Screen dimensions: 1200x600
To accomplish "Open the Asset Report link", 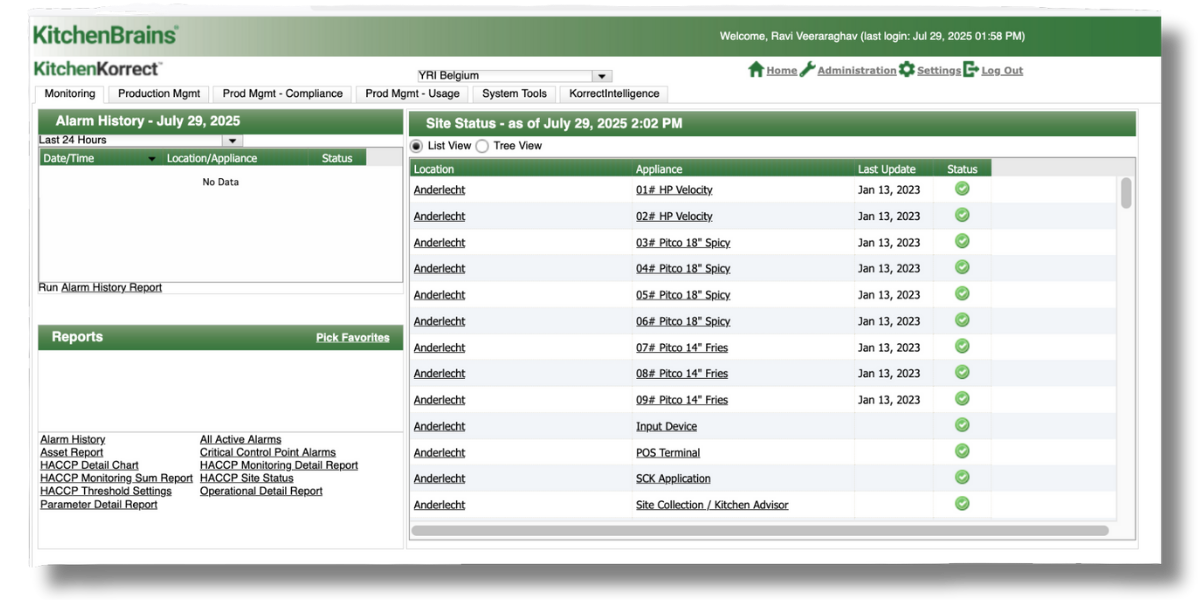I will tap(72, 453).
